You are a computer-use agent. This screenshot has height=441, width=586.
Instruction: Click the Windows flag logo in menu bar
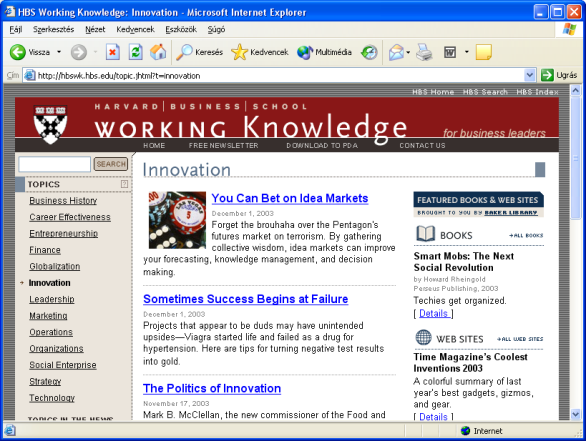569,29
